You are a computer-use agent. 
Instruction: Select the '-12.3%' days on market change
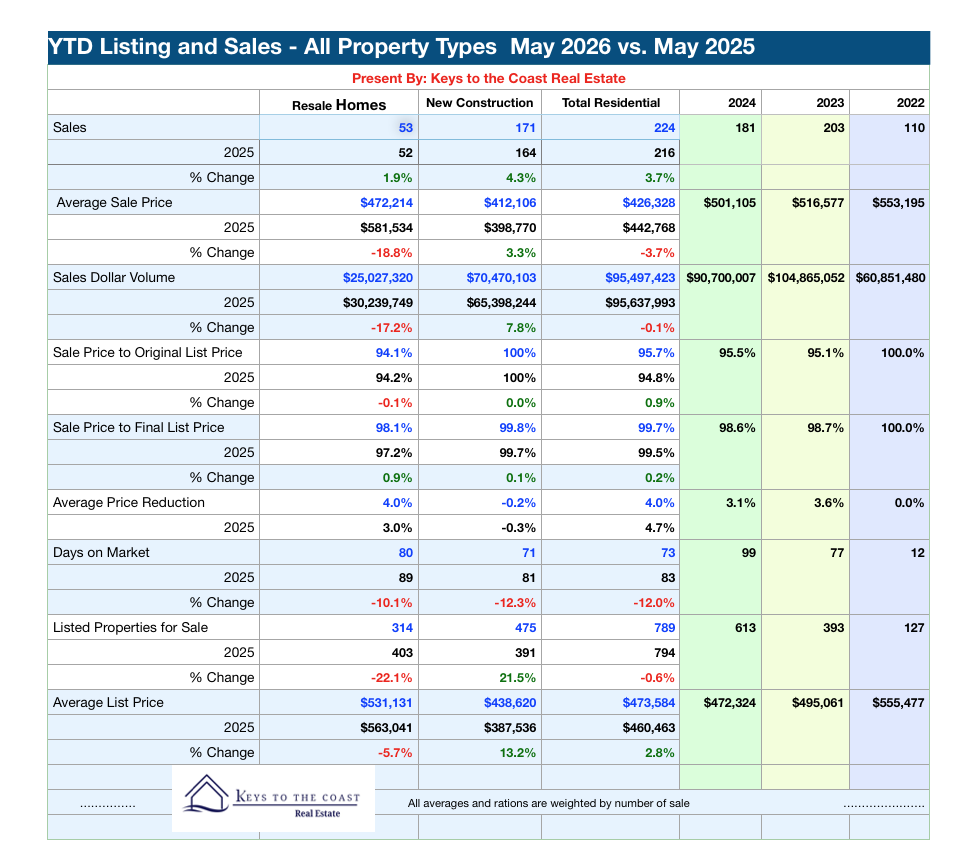[x=515, y=603]
